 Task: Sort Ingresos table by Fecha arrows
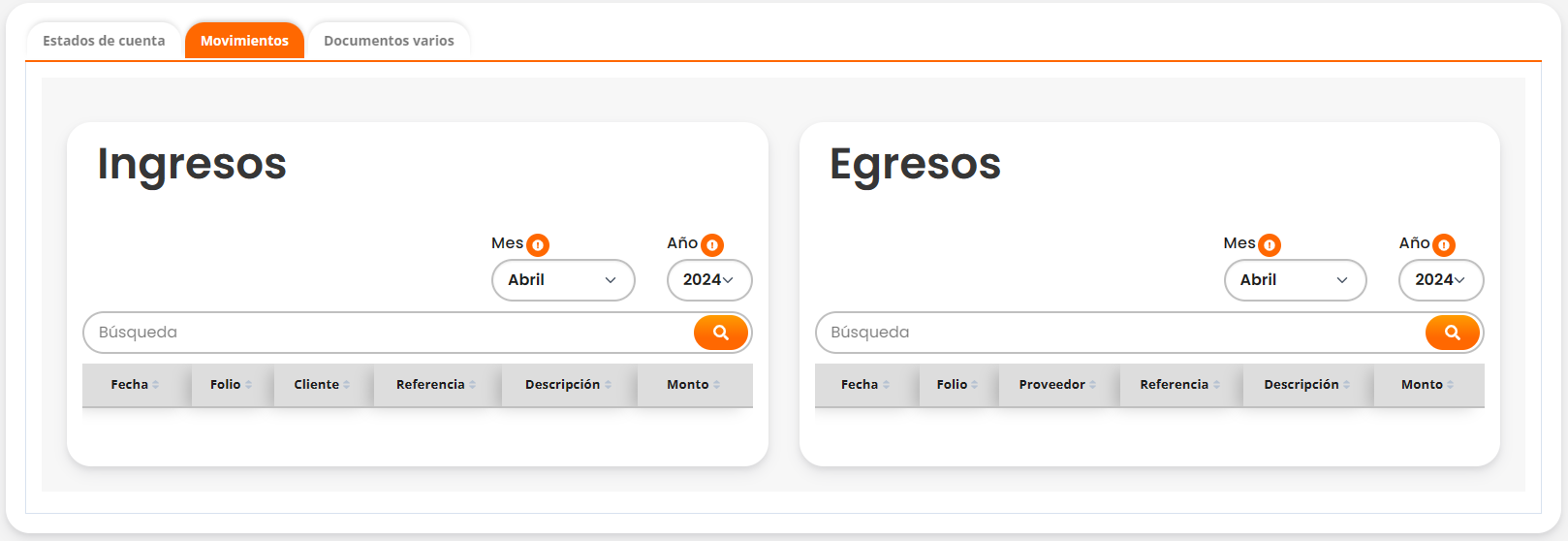(155, 385)
